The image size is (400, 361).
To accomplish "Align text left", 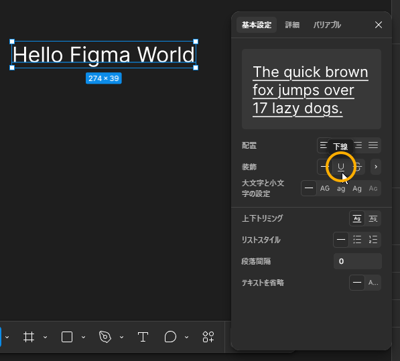I will (324, 145).
